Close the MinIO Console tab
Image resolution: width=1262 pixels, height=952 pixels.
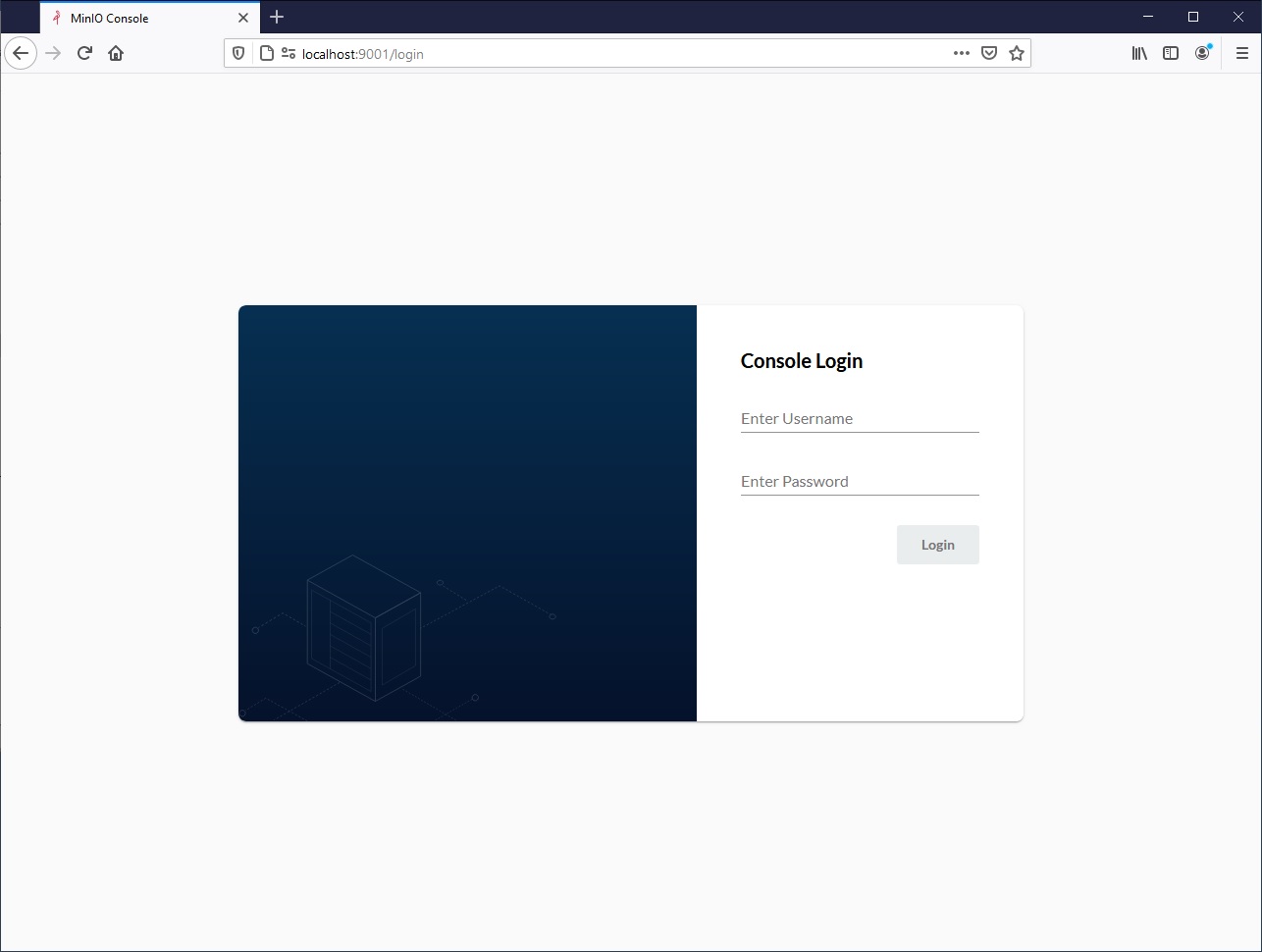243,18
